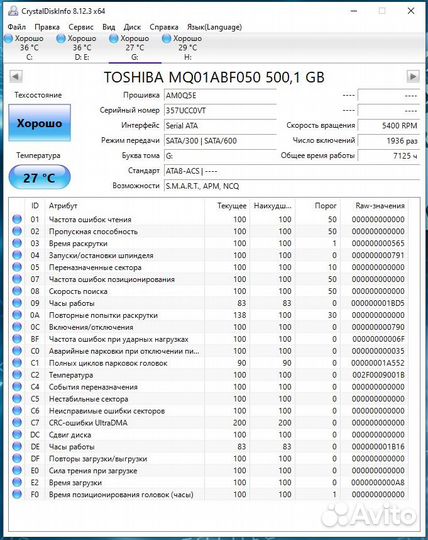Select disk G: tab at 27 °C
The image size is (428, 540).
pyautogui.click(x=135, y=48)
